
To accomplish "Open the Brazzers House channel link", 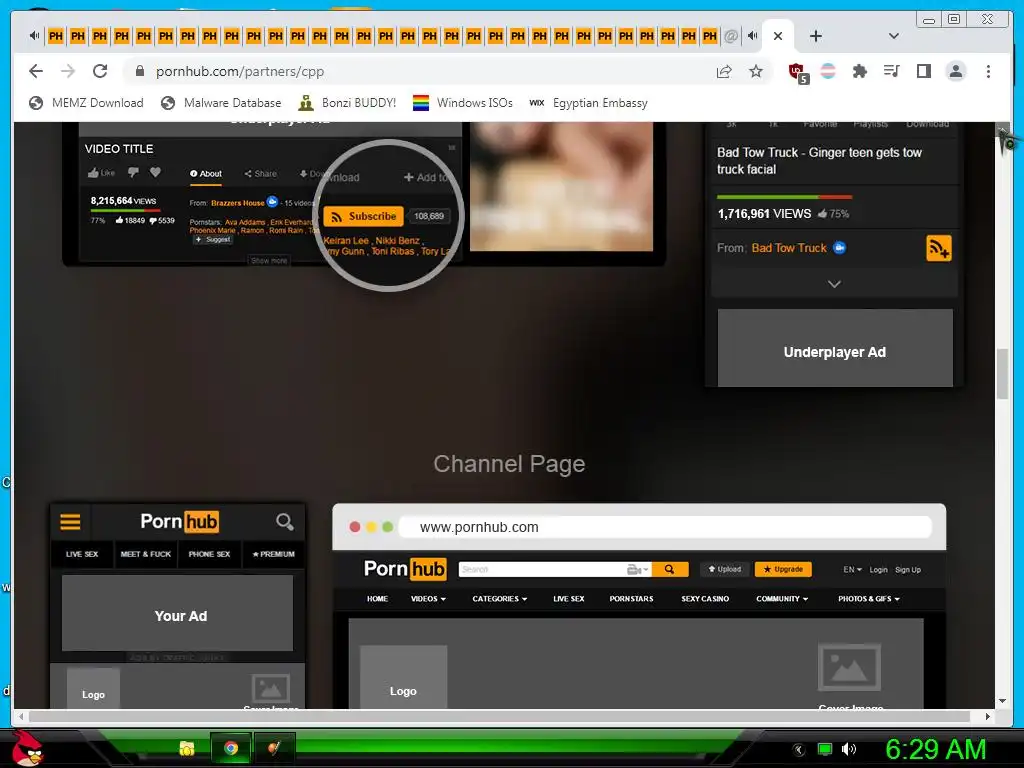I will click(238, 203).
